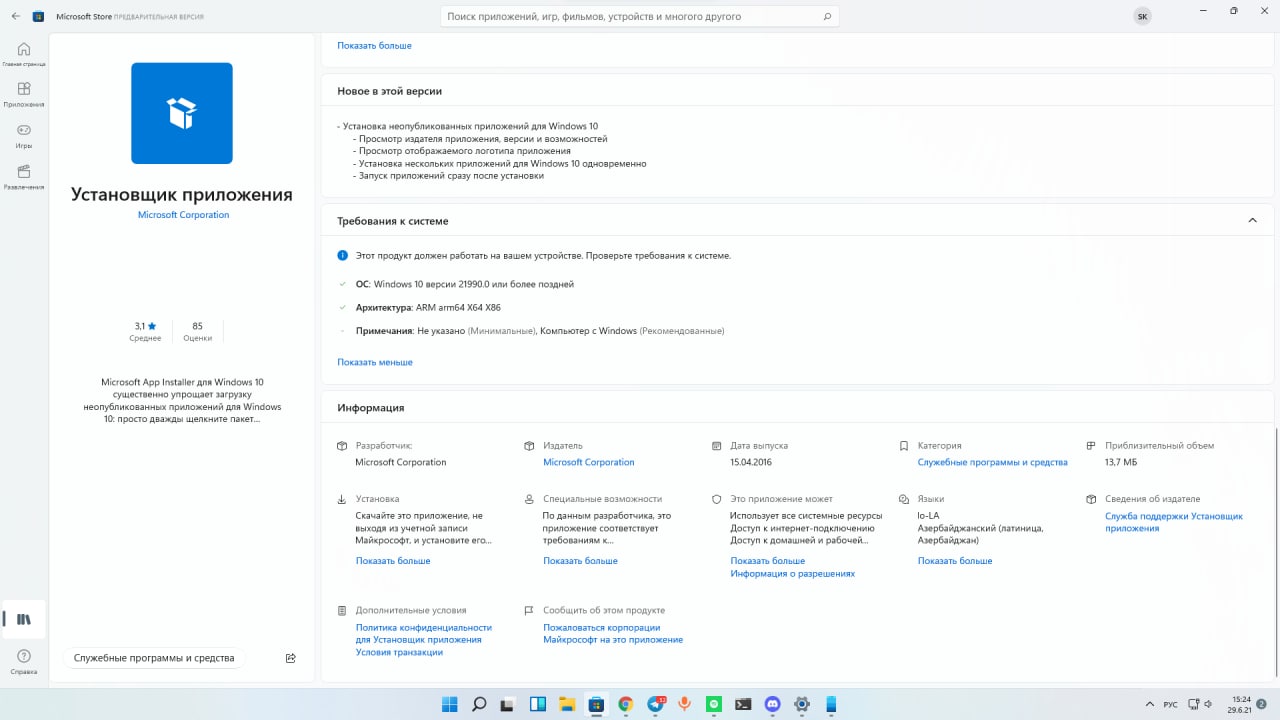Screen dimensions: 1280x720
Task: Open clock and date in tray
Action: tap(1241, 704)
